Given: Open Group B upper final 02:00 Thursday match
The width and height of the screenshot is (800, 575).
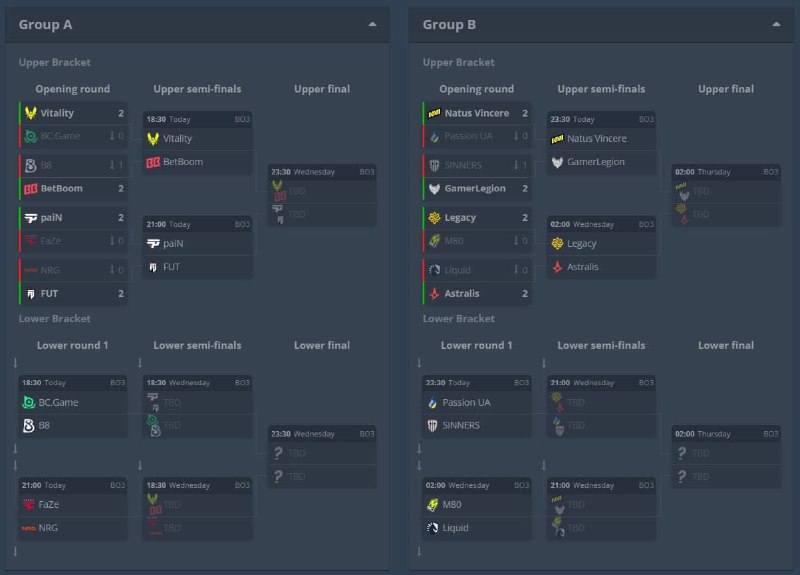Looking at the screenshot, I should 726,195.
